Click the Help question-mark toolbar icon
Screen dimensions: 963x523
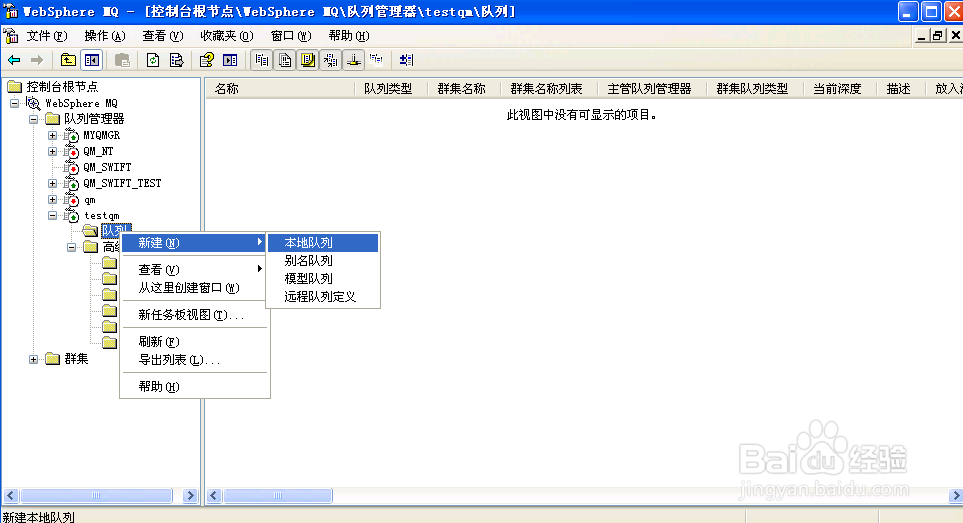click(207, 60)
